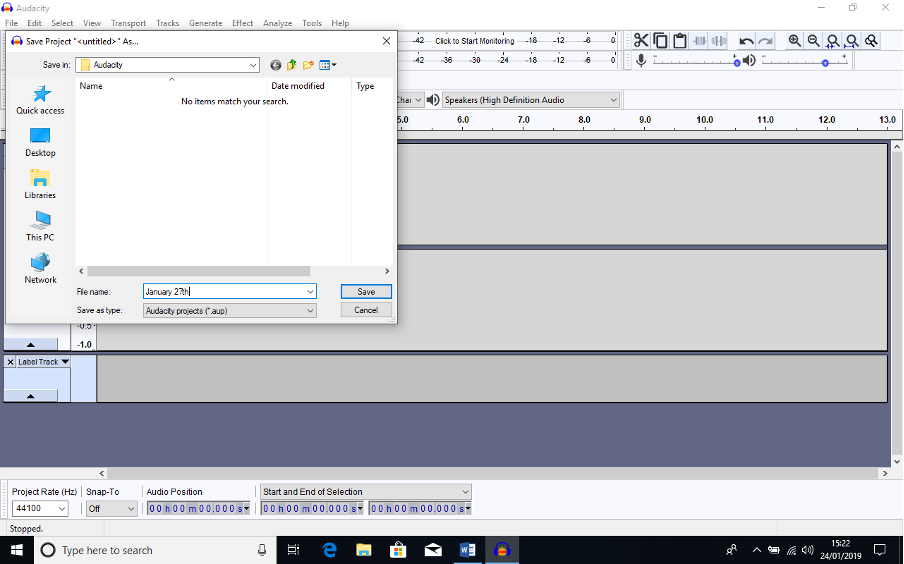Click Trim audio outside selection icon
Screen dimensions: 904x564
[699, 40]
